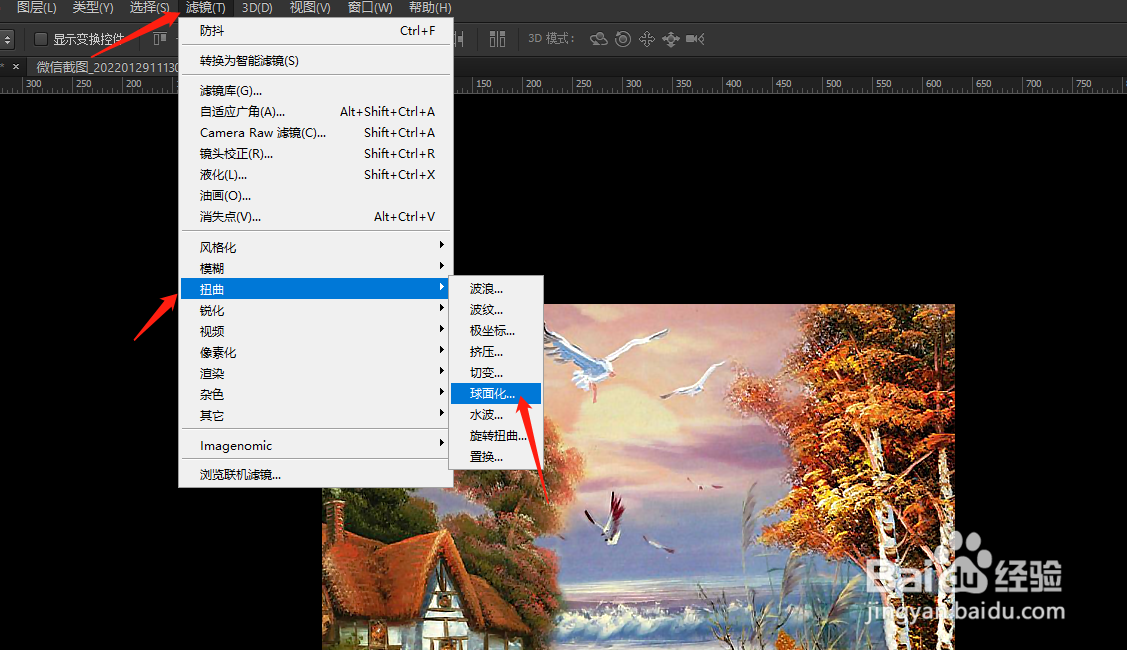
Task: Toggle the 显示变换控件 checkbox
Action: tap(41, 39)
